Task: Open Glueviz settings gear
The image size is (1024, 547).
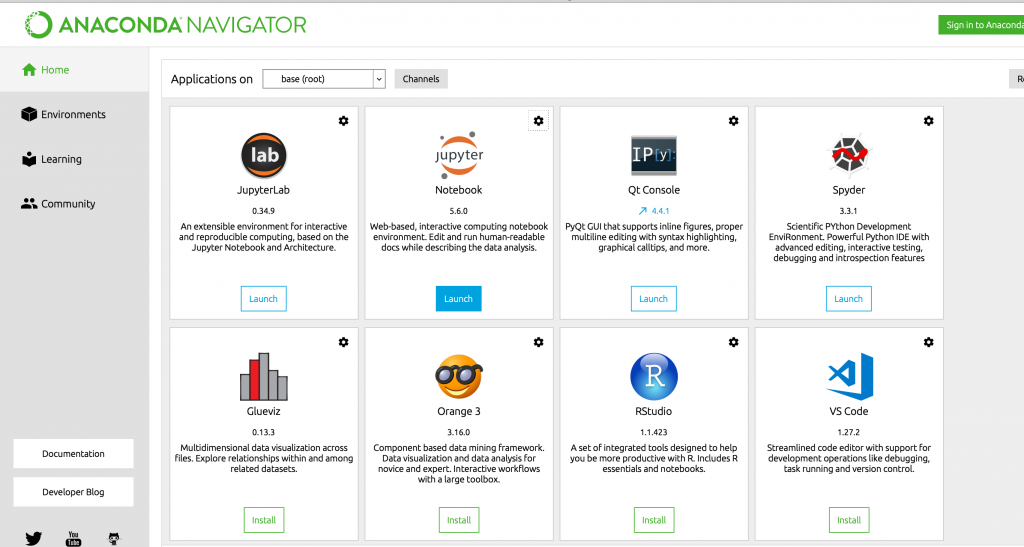Action: [344, 342]
